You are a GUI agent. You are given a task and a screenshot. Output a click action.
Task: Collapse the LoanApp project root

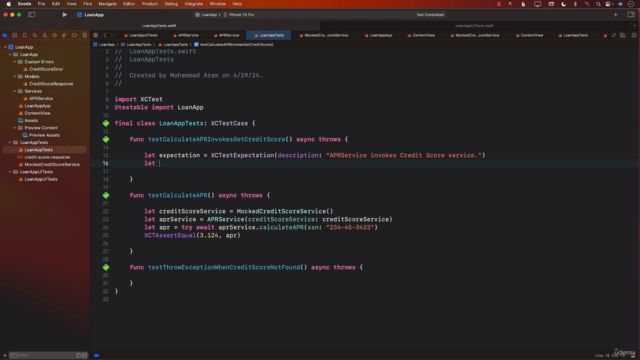click(x=5, y=47)
